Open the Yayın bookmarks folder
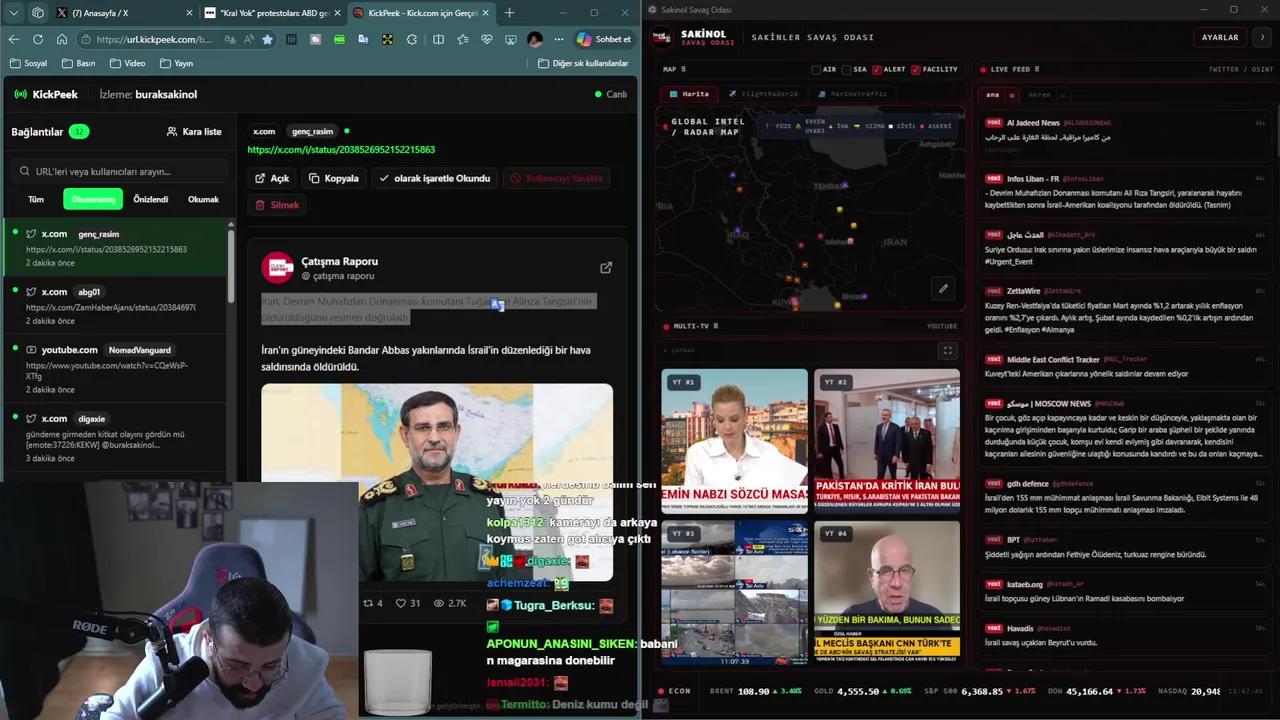 [175, 63]
